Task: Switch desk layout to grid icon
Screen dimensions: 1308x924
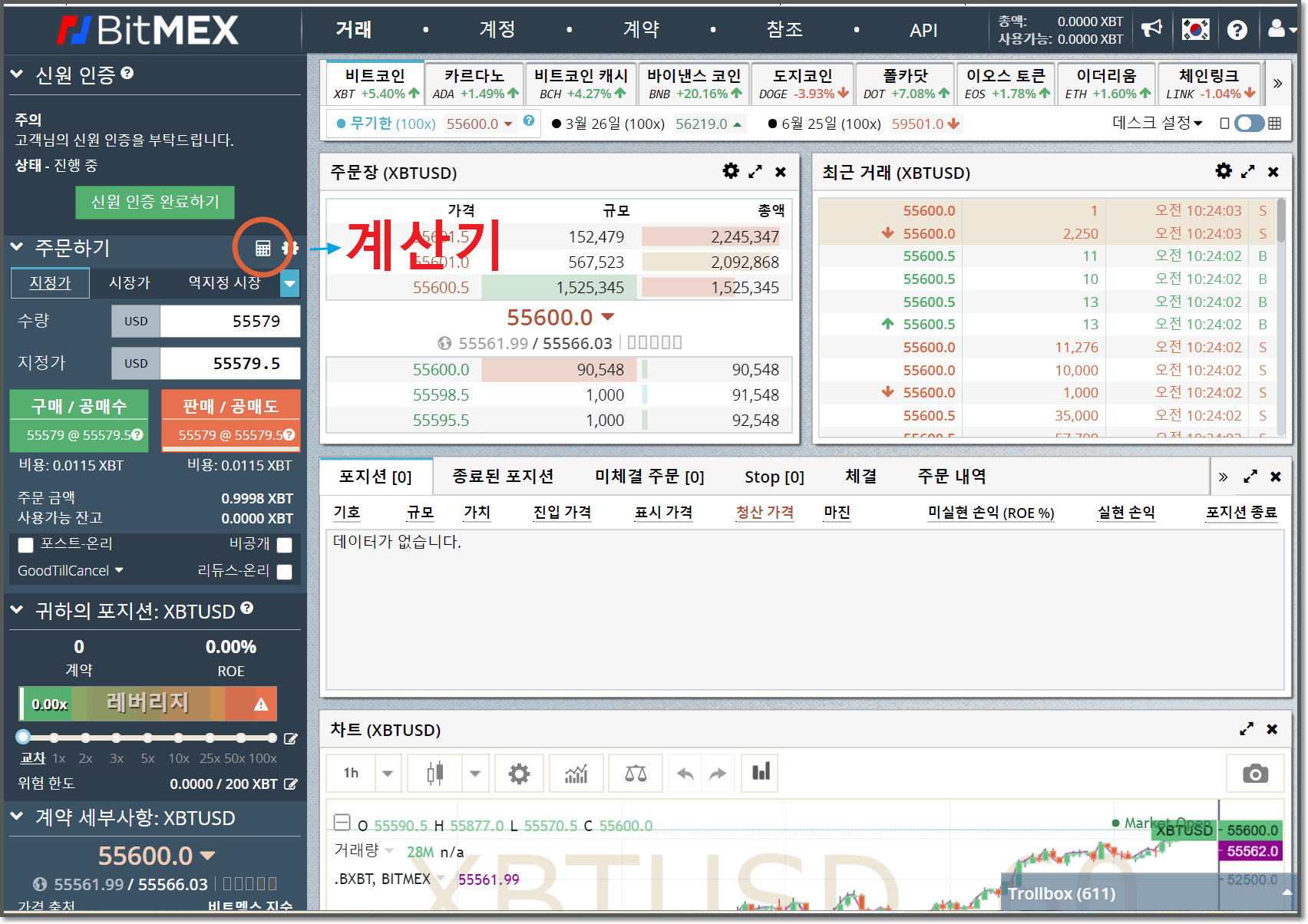Action: [x=1274, y=124]
